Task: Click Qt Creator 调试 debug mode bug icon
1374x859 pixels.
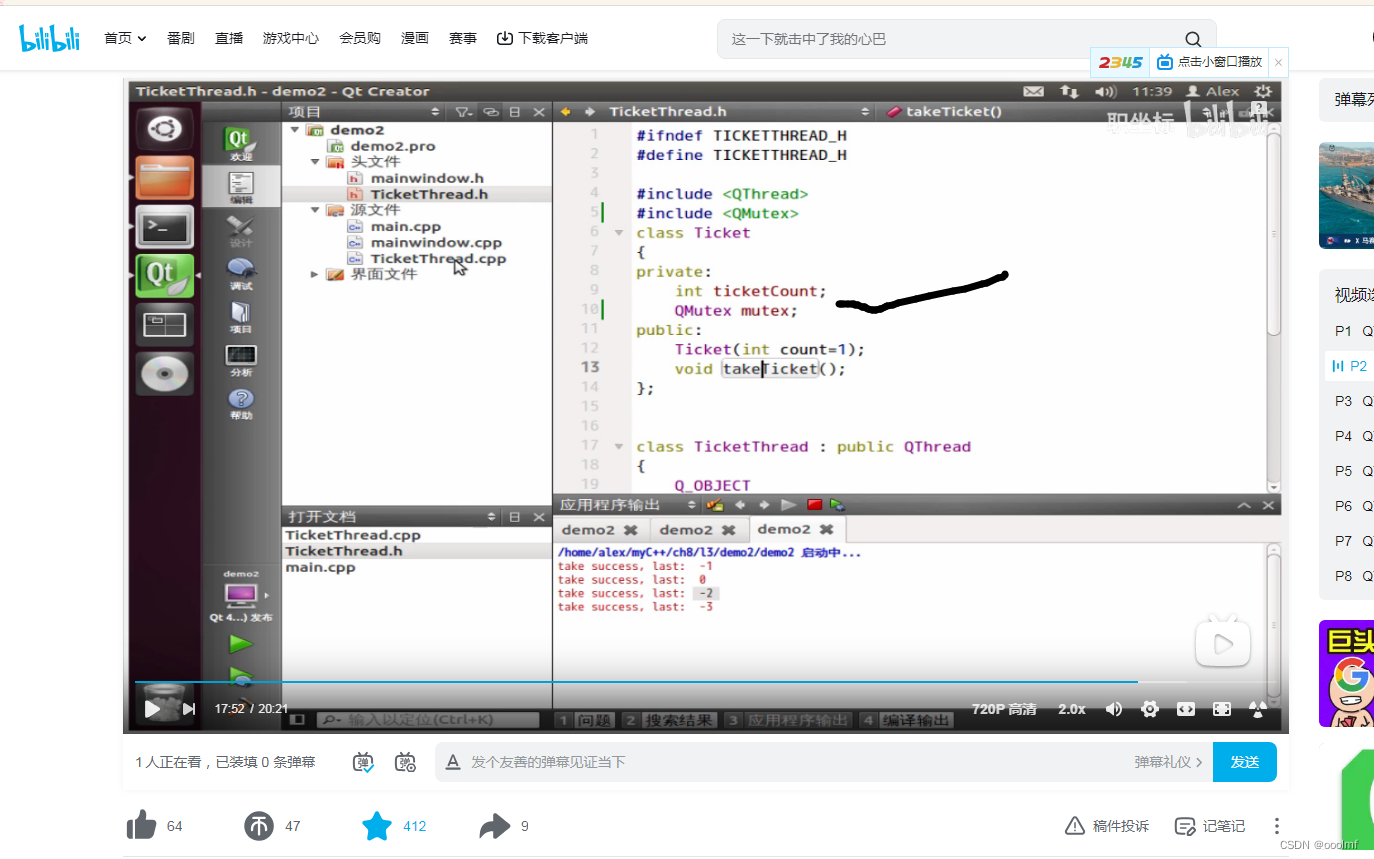Action: (241, 273)
